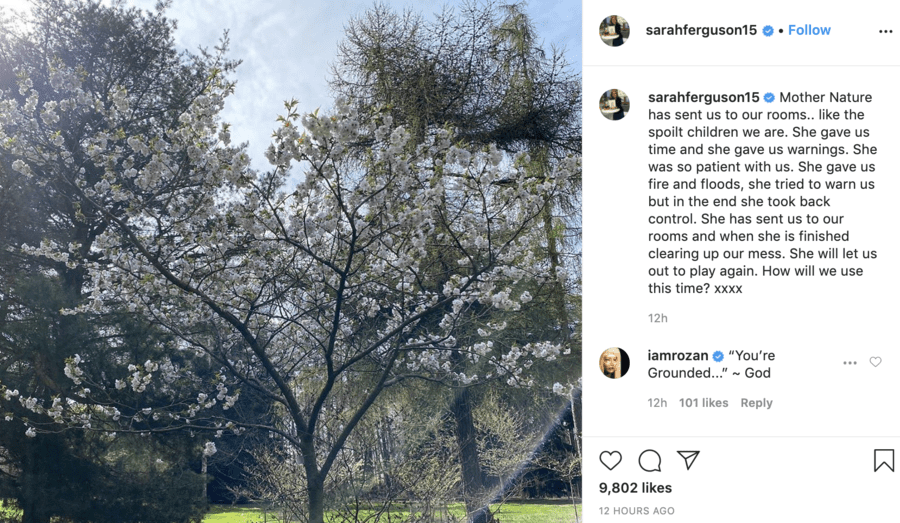Open options dots on iamrozan's comment
This screenshot has height=523, width=900.
[x=850, y=363]
